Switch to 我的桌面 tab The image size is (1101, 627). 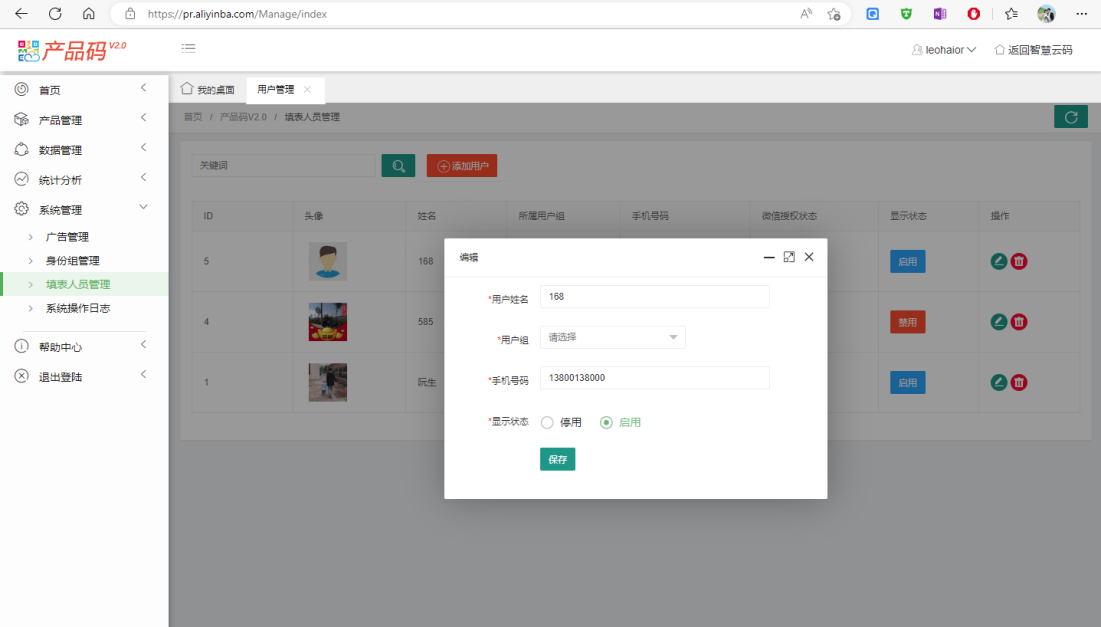coord(208,90)
